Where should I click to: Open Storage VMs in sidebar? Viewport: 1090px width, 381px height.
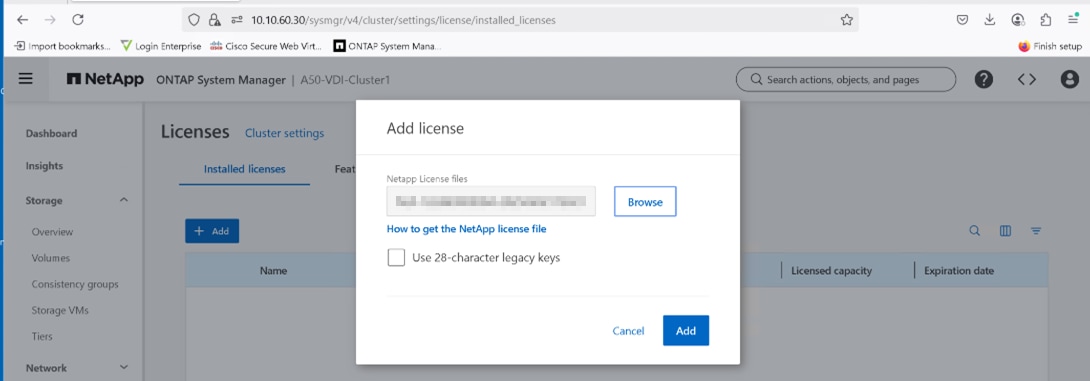tap(60, 310)
